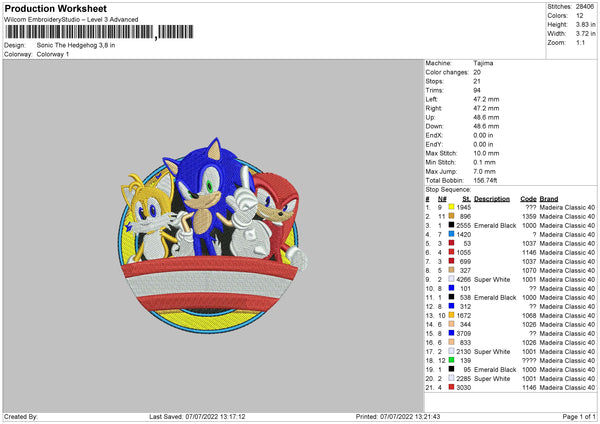Click the 'Code' column header
The height and width of the screenshot is (424, 600).
528,199
